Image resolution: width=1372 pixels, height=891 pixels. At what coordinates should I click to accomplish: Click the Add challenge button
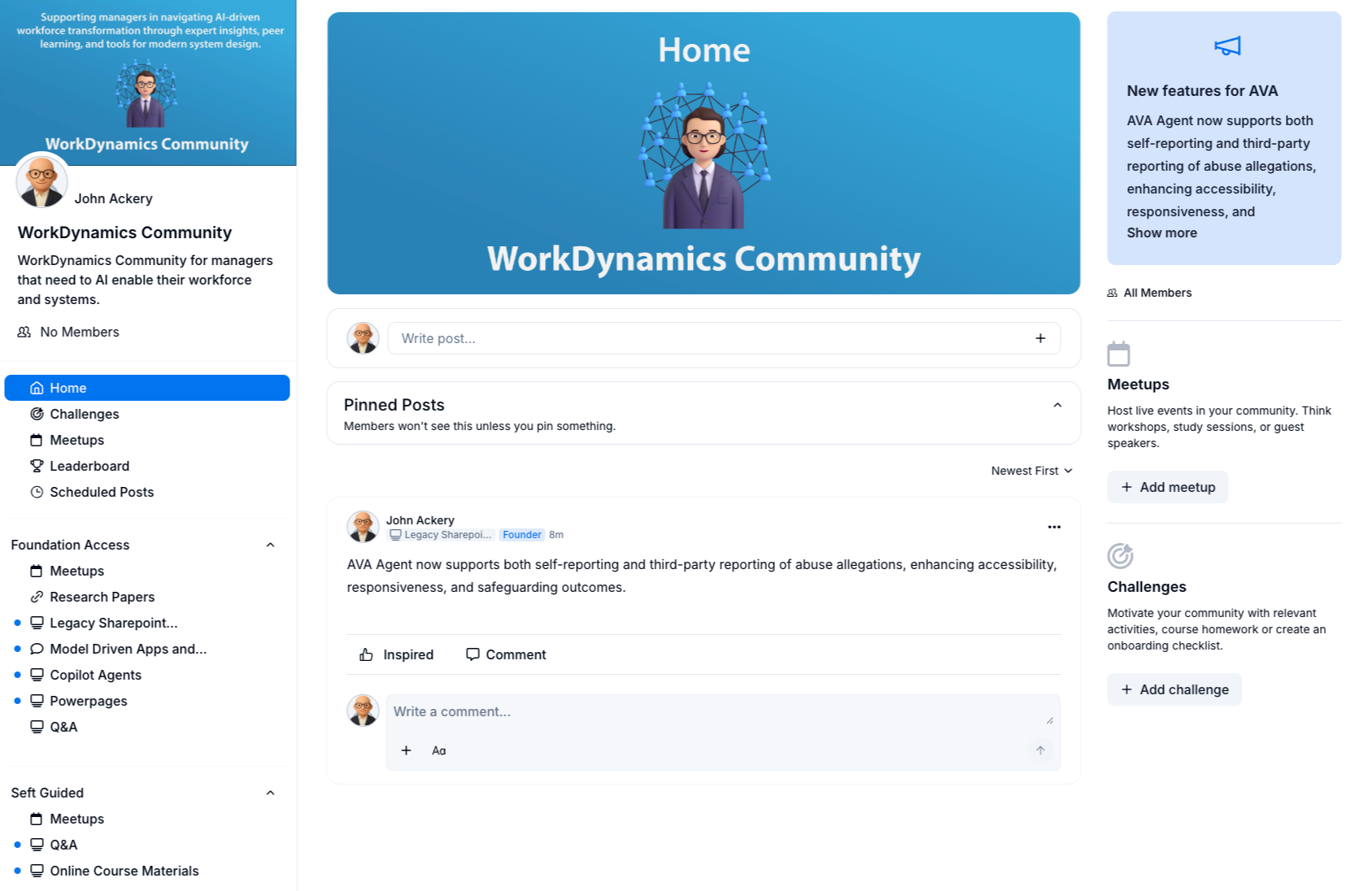(x=1174, y=689)
